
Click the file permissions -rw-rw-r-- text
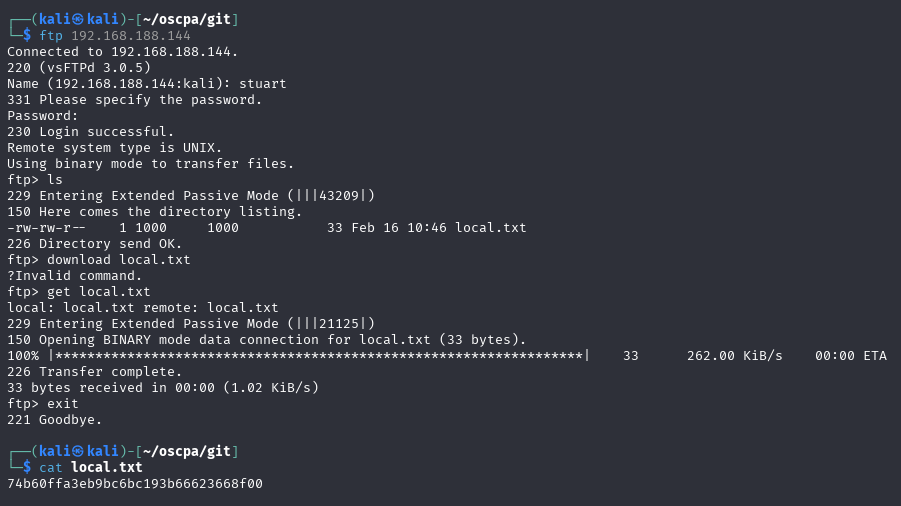47,228
